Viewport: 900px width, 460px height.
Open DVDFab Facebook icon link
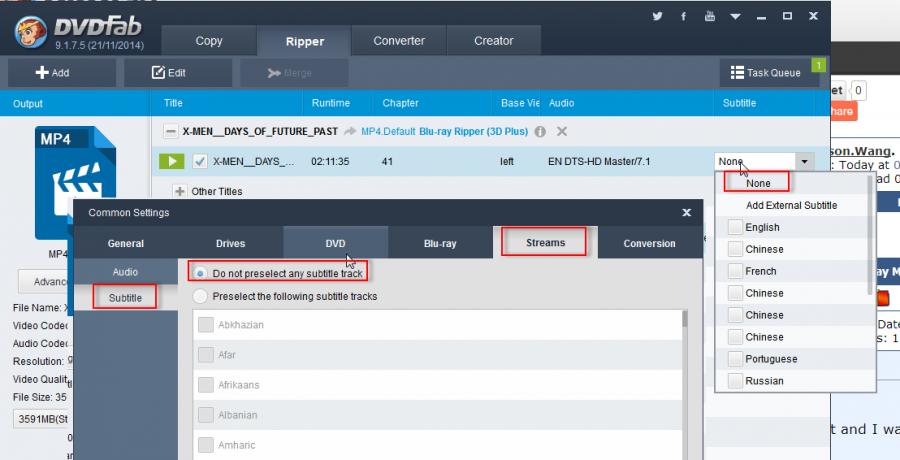pos(683,16)
